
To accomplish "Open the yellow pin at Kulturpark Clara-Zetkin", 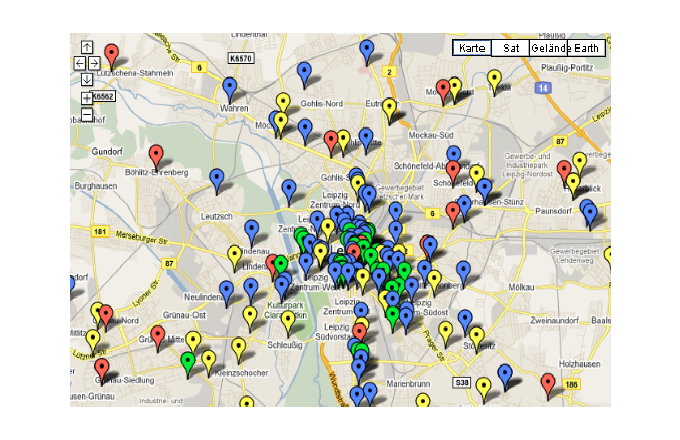I will [x=288, y=321].
